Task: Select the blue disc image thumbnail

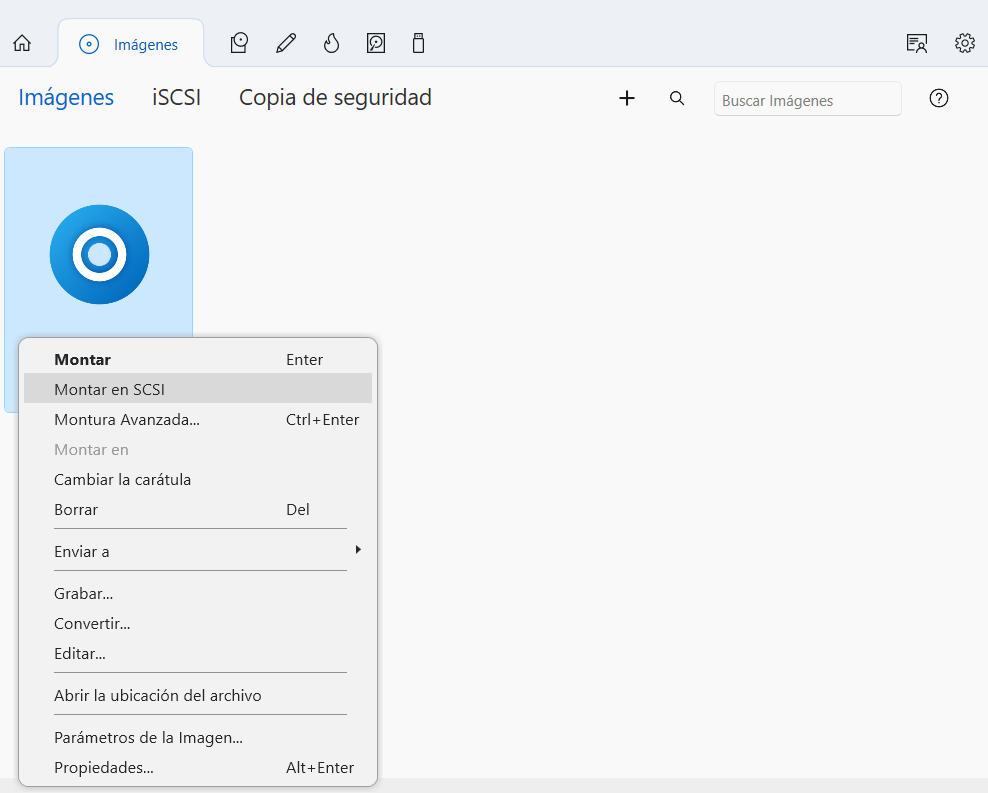Action: point(100,254)
